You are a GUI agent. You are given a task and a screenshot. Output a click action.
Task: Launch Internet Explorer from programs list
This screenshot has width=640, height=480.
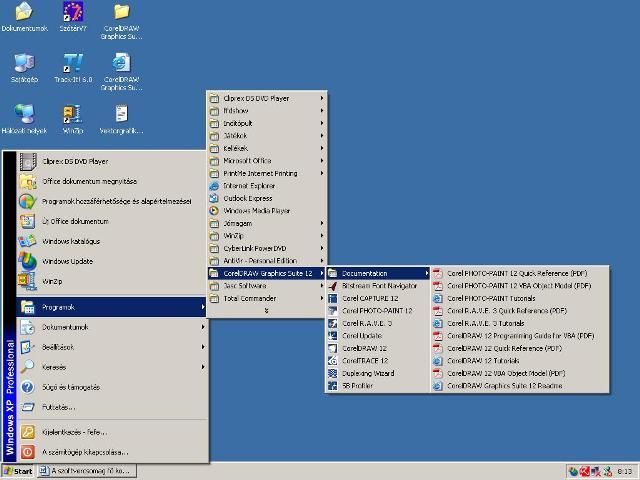coord(249,186)
